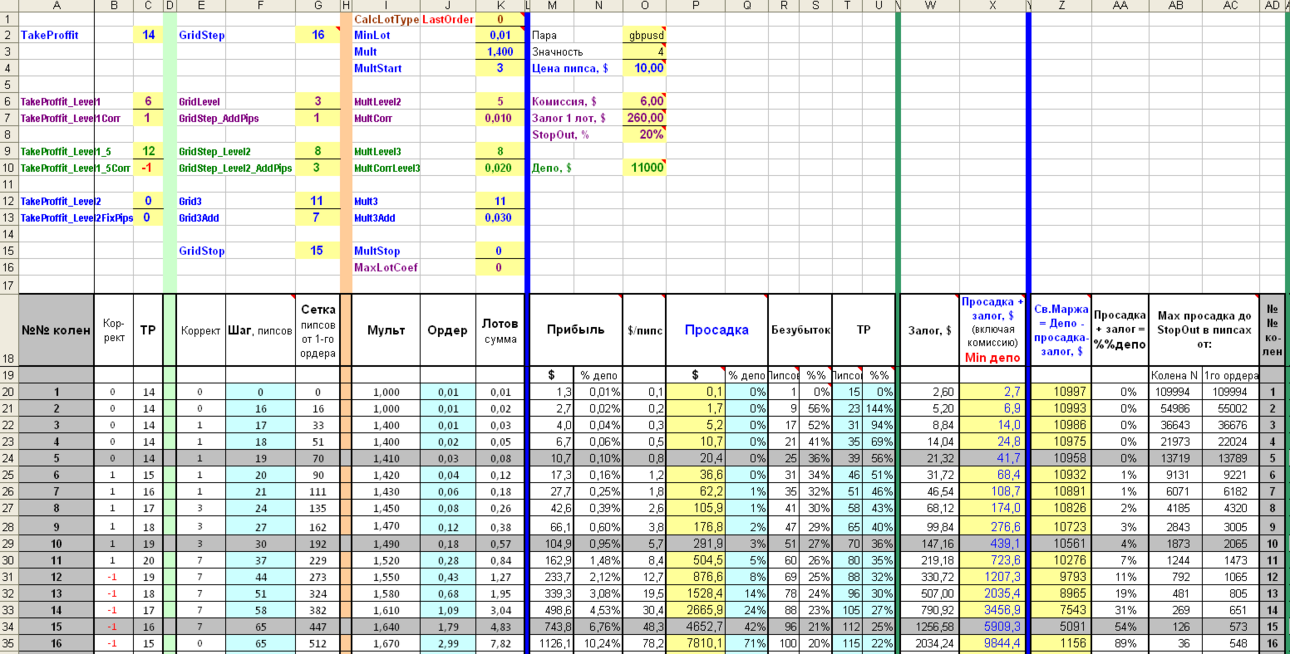
Task: Select the order cell 2,99
Action: [x=448, y=643]
